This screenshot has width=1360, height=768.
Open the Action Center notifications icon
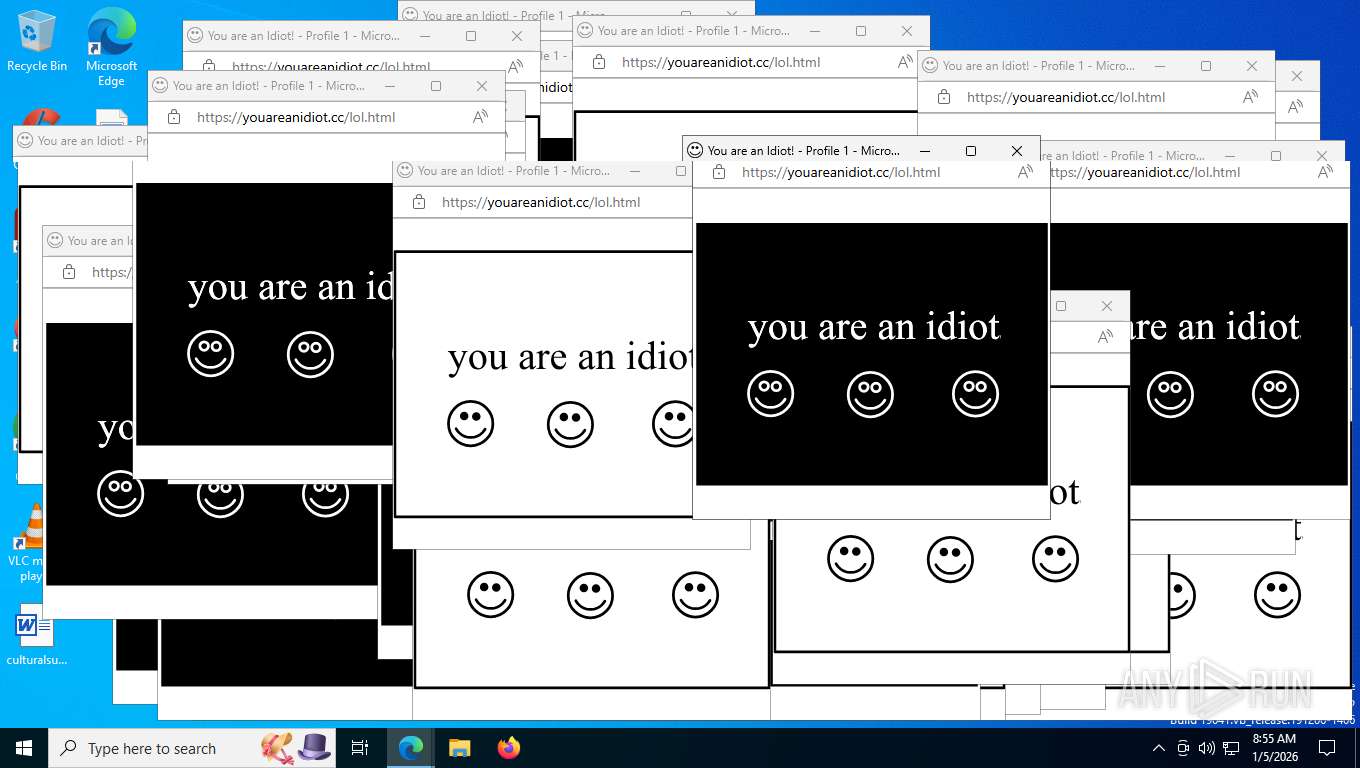1327,748
